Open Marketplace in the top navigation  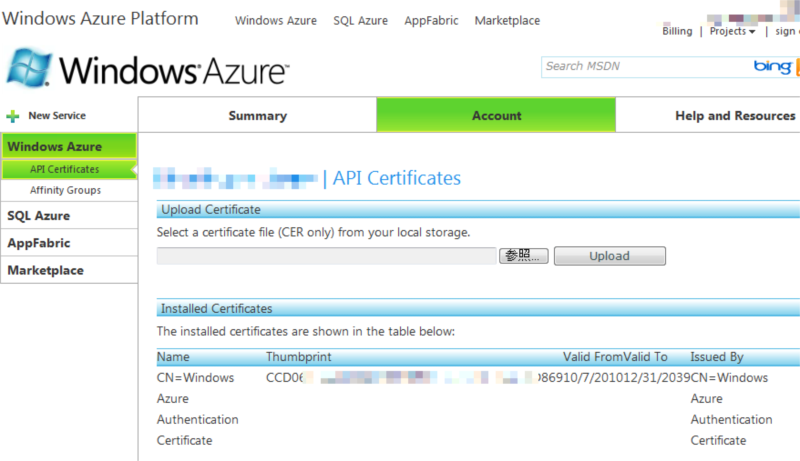point(507,20)
